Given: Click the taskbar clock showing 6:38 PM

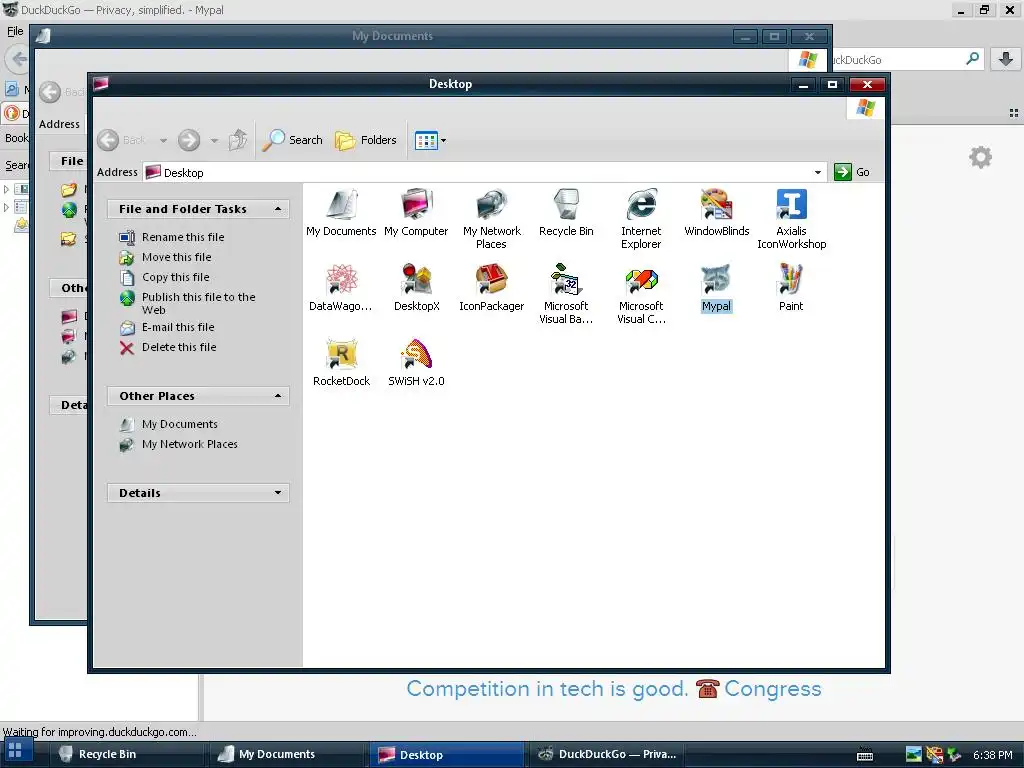Looking at the screenshot, I should 993,755.
